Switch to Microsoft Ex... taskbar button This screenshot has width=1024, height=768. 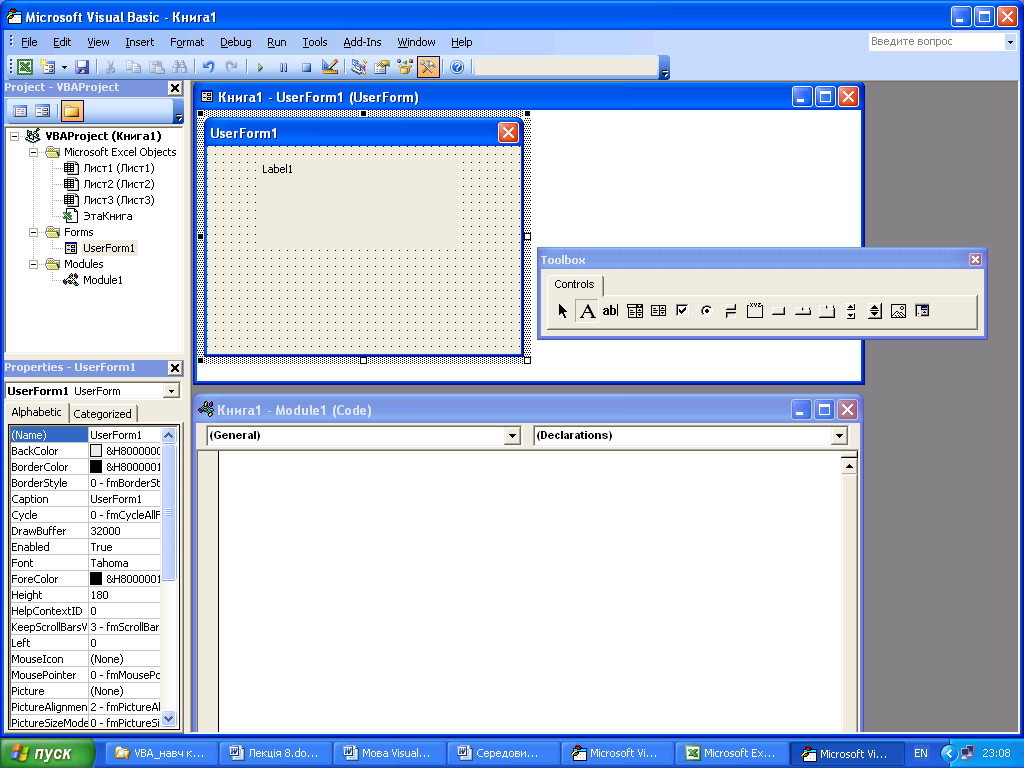(731, 753)
